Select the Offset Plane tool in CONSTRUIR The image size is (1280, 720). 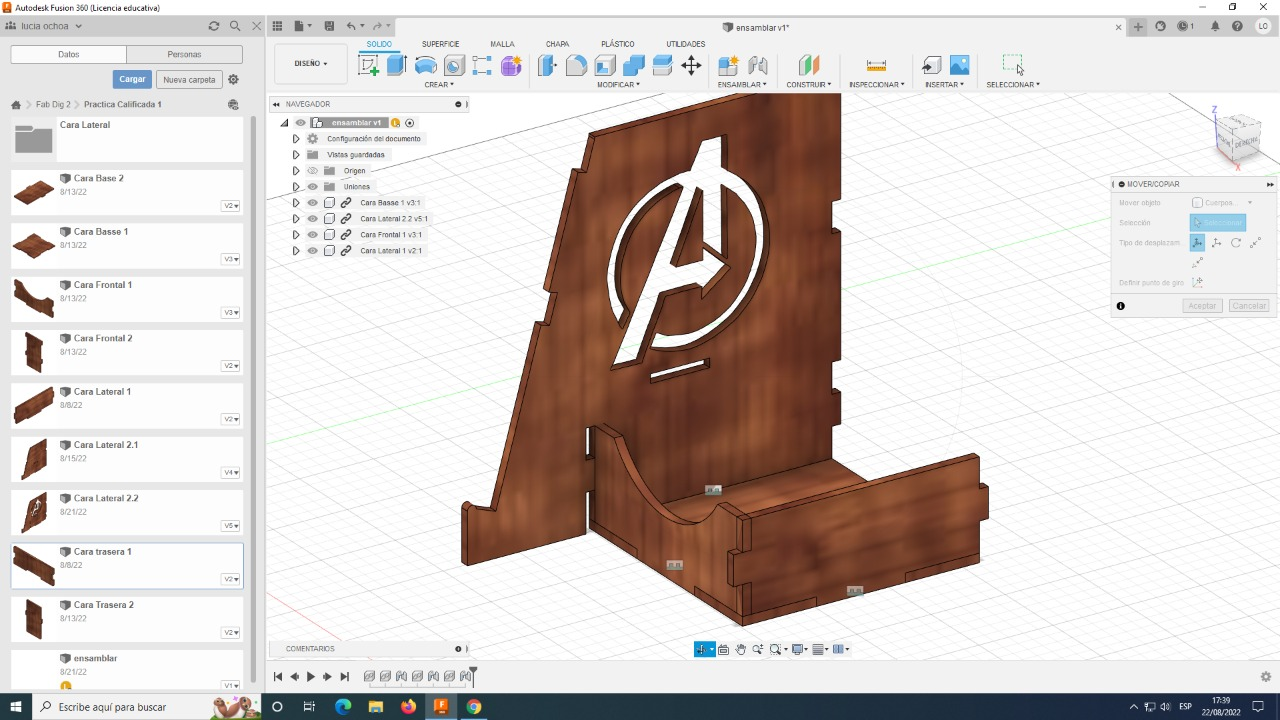point(809,66)
